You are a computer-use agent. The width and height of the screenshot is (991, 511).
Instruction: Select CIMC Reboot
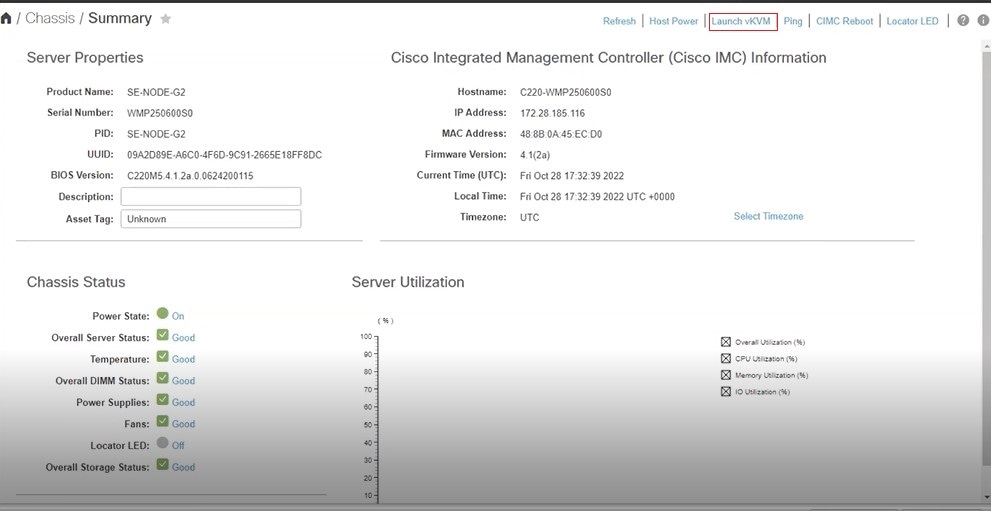[844, 21]
